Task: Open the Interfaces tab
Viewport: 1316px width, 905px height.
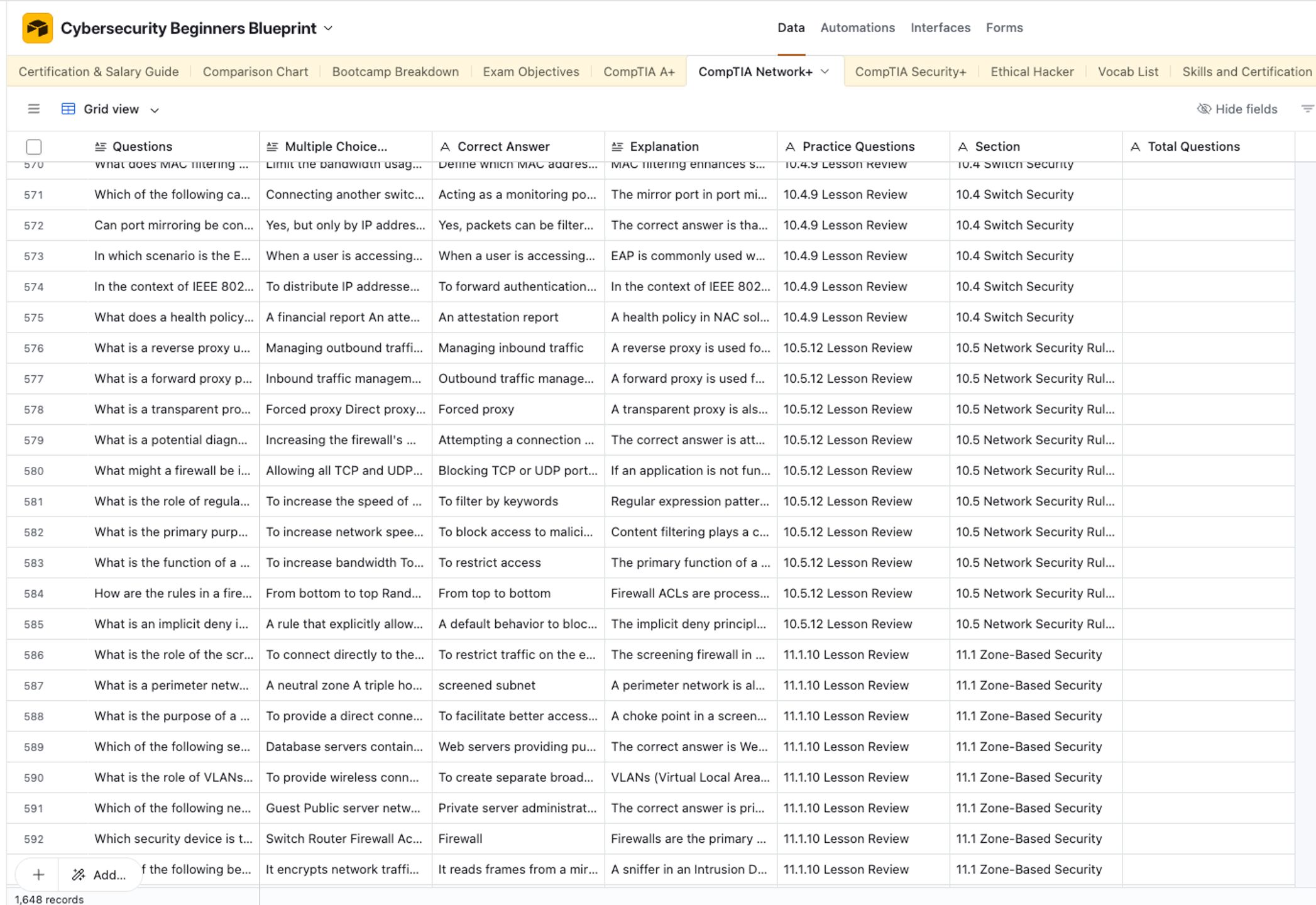Action: point(940,28)
